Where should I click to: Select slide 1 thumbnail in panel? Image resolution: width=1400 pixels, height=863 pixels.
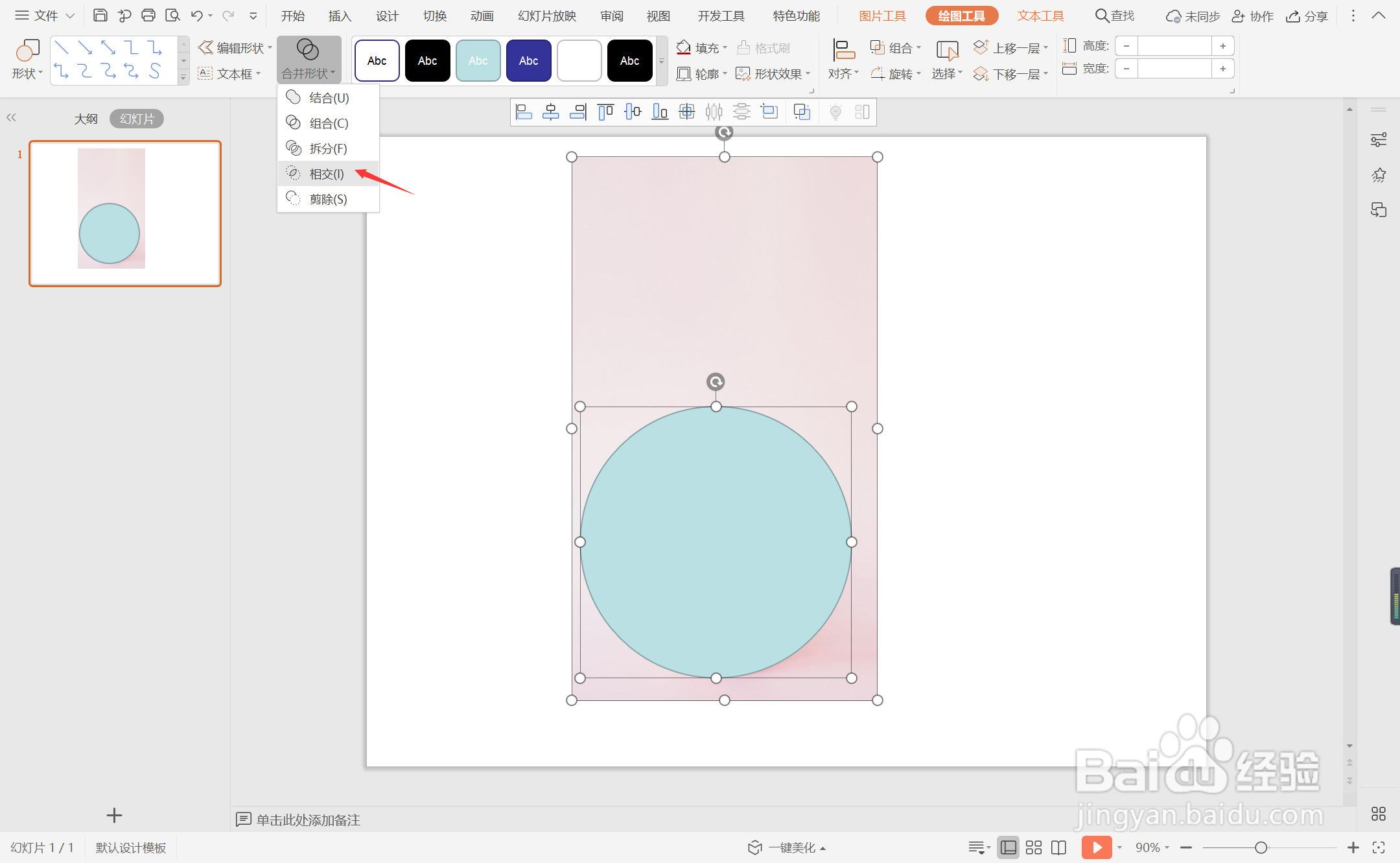pyautogui.click(x=125, y=213)
